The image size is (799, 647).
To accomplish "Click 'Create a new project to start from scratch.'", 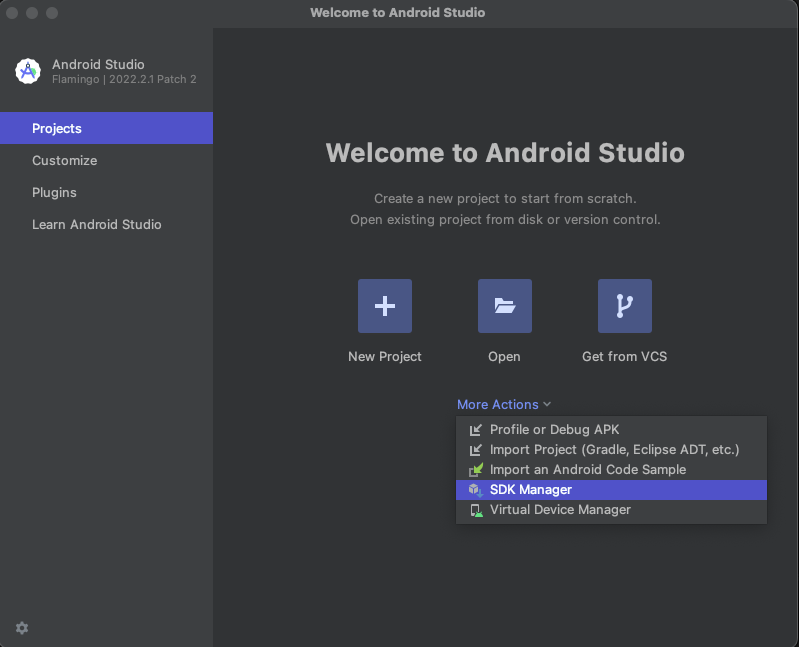I will 505,198.
